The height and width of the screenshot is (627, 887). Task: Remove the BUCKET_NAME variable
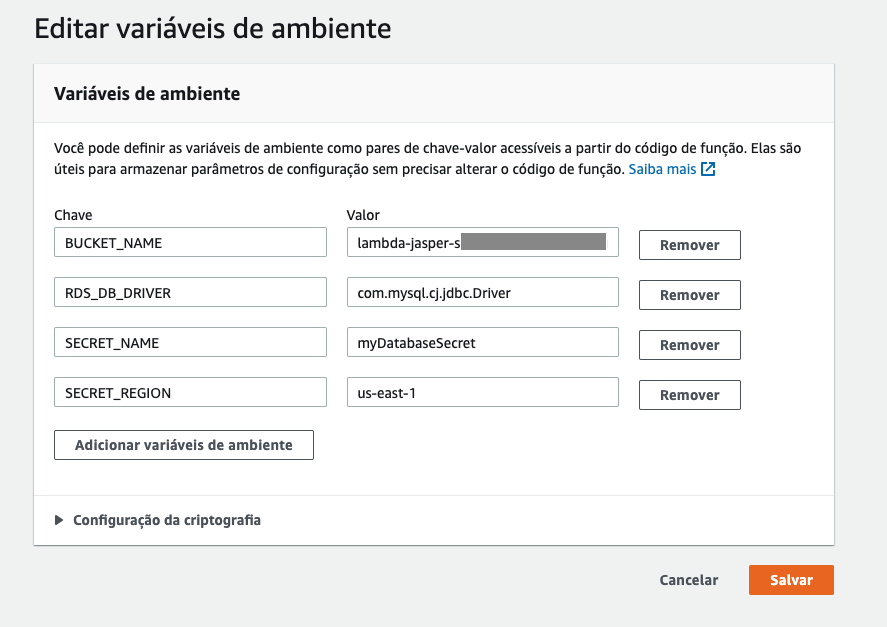coord(689,245)
